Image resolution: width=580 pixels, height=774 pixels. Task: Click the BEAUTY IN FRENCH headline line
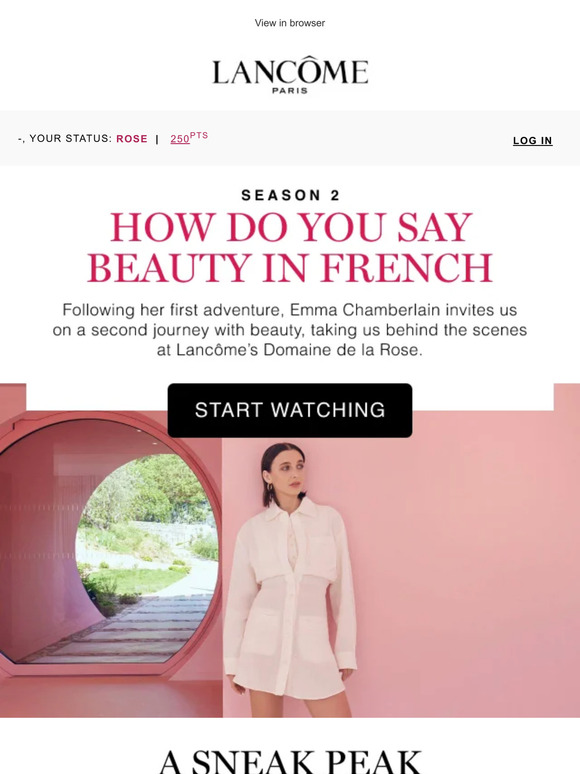click(x=290, y=268)
